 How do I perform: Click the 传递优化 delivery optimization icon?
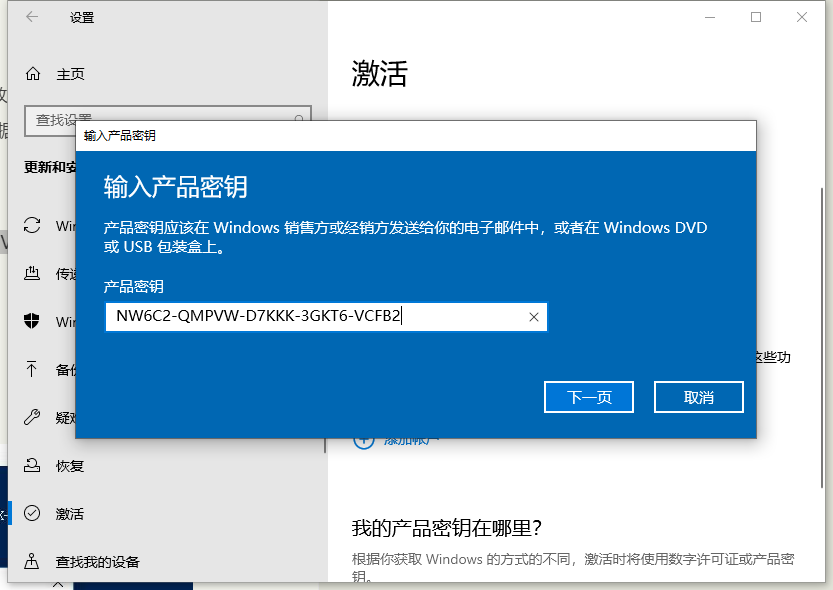33,273
